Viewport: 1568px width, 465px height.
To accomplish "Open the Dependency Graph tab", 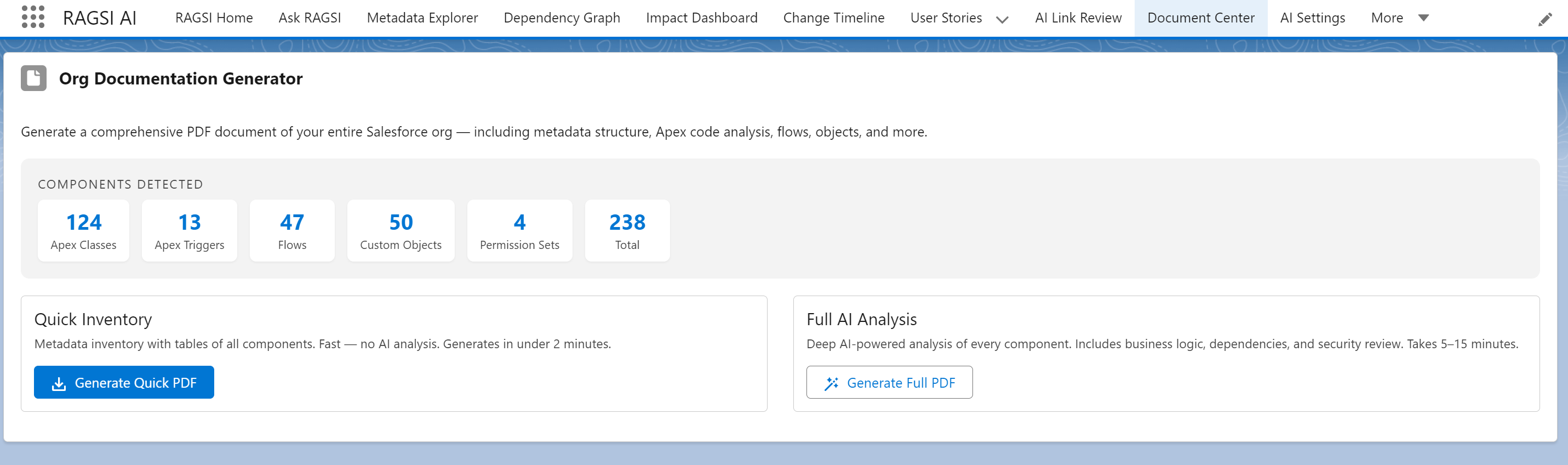I will (561, 18).
